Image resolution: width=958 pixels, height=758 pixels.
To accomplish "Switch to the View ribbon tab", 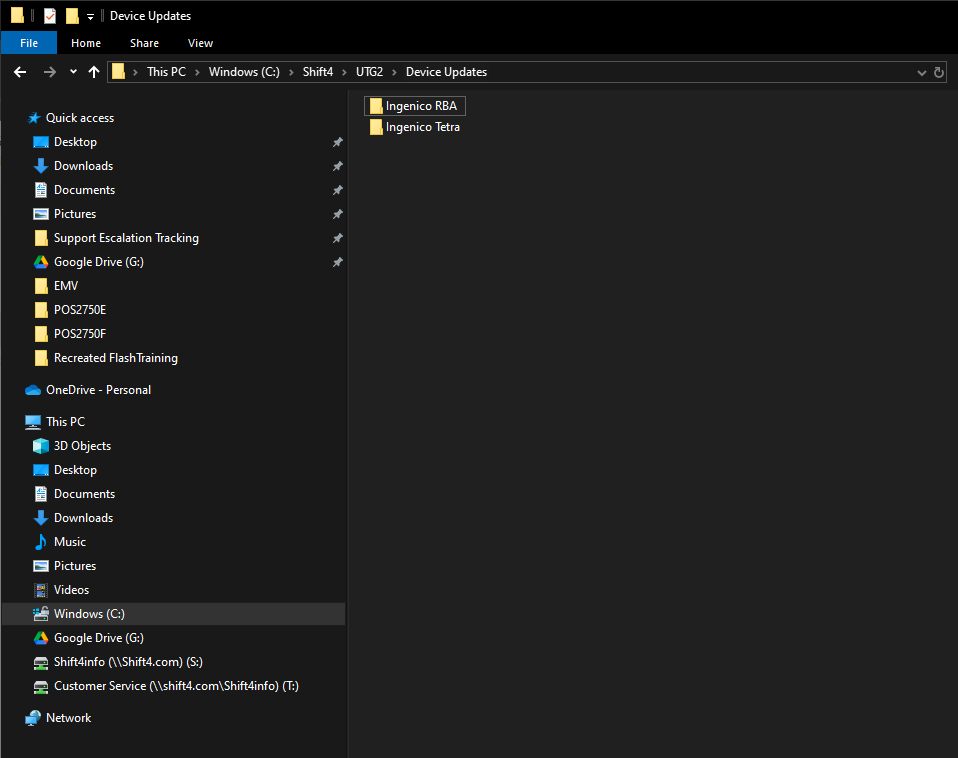I will coord(200,43).
